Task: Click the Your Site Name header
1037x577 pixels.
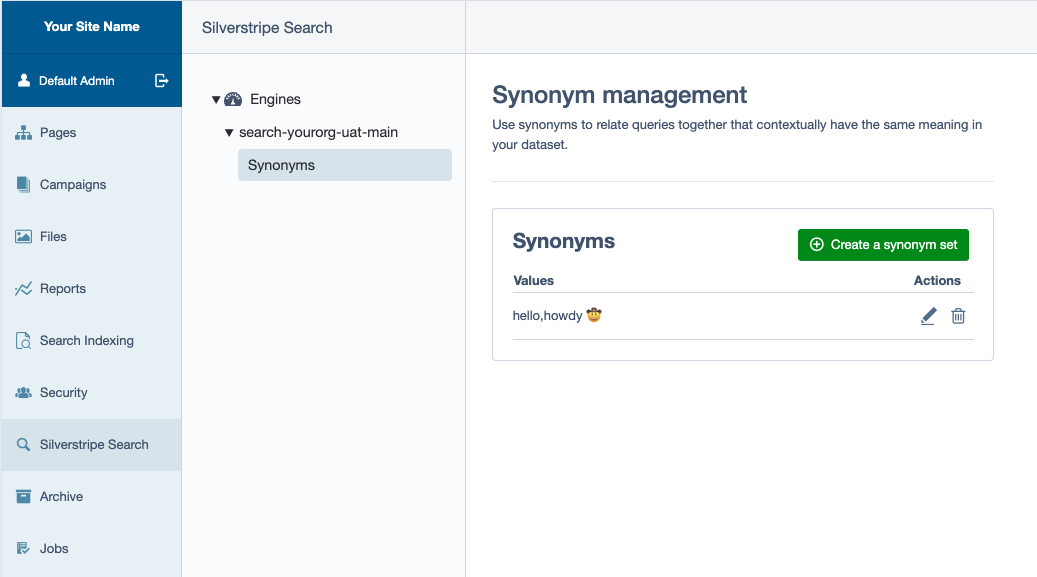Action: click(x=92, y=26)
